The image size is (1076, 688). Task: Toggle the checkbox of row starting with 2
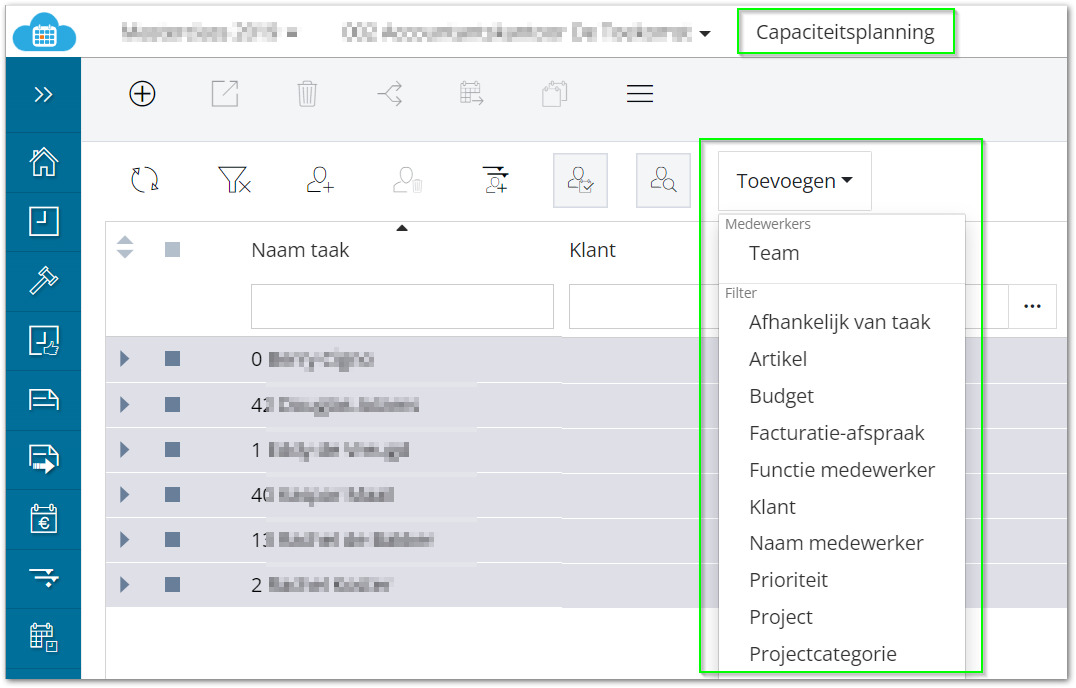(172, 584)
